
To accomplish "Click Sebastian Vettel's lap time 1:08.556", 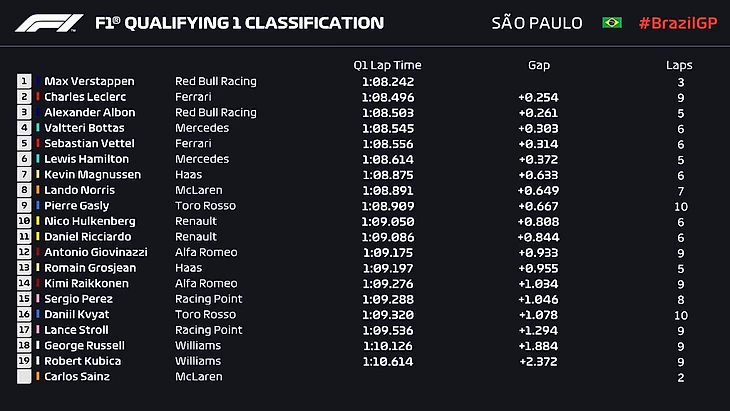I will click(x=387, y=143).
